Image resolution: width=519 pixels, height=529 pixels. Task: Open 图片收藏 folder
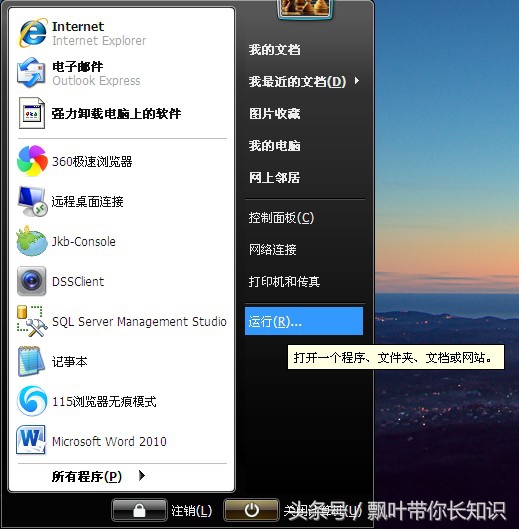(x=274, y=113)
